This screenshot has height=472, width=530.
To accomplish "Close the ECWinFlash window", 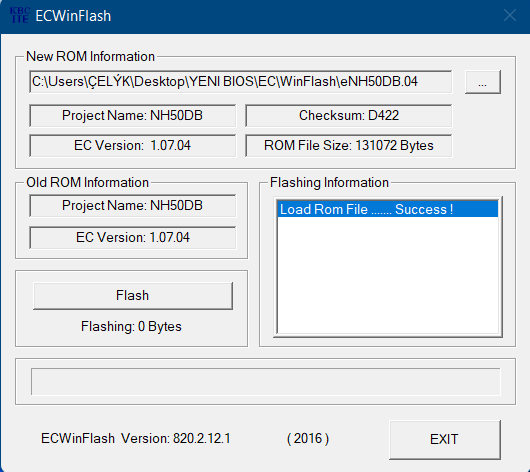I will pyautogui.click(x=510, y=16).
